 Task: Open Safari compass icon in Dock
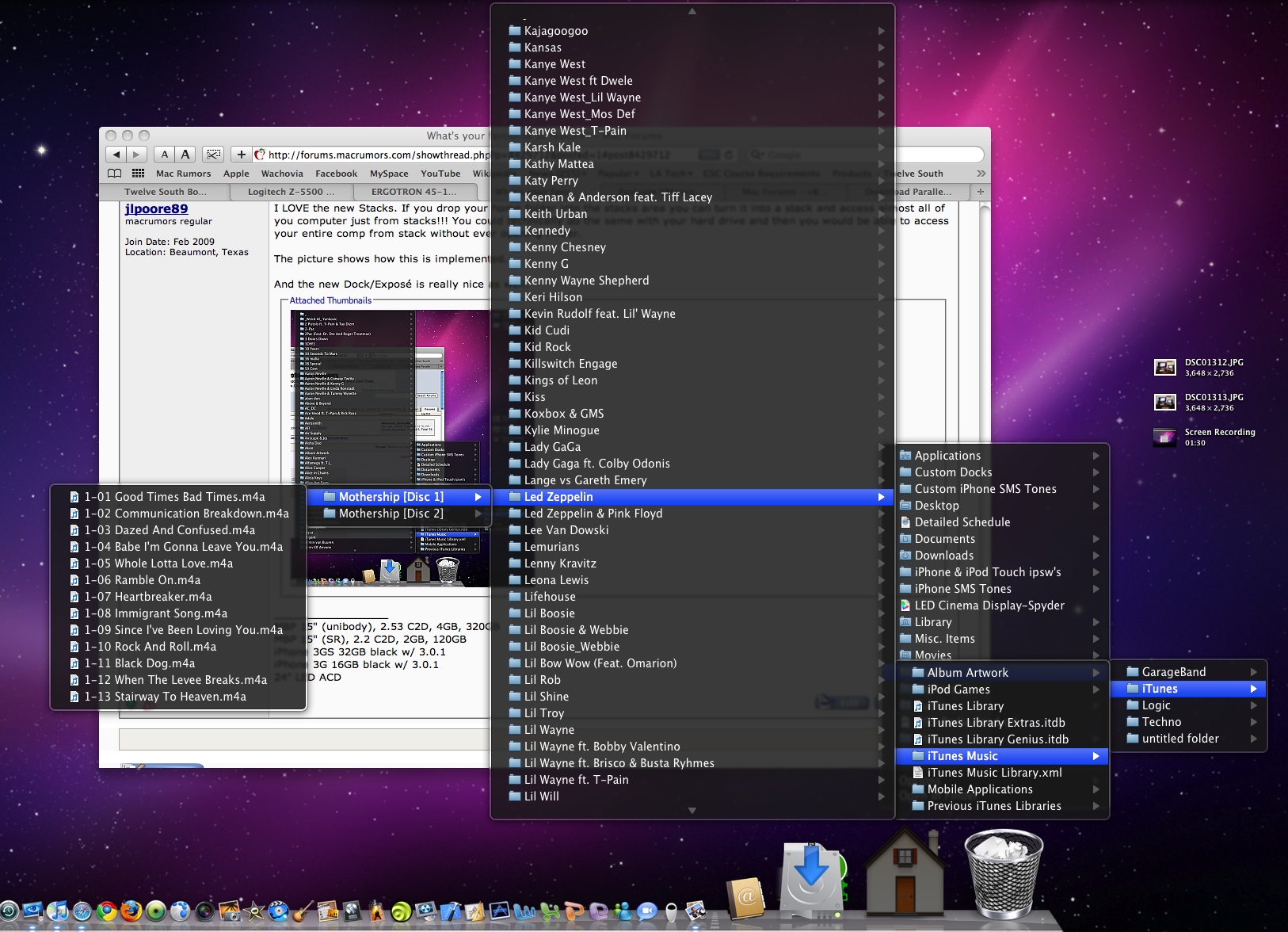[82, 911]
